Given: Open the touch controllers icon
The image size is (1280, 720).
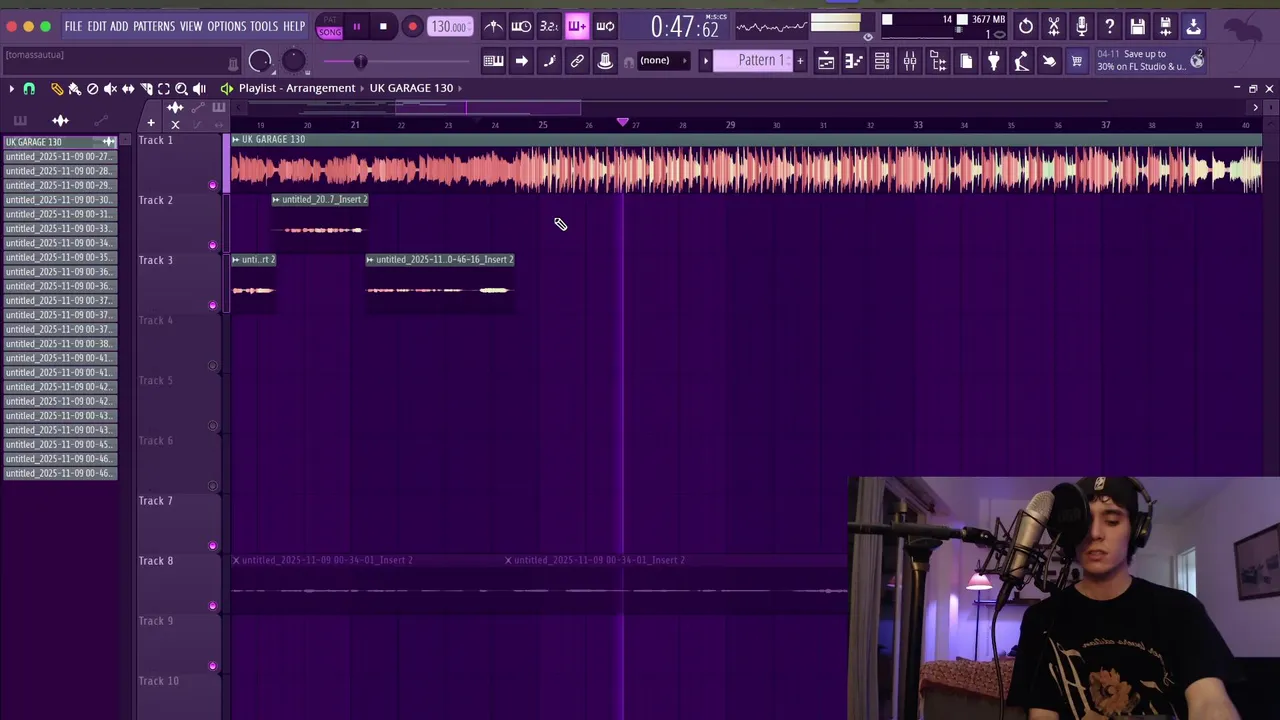Looking at the screenshot, I should [x=1049, y=62].
